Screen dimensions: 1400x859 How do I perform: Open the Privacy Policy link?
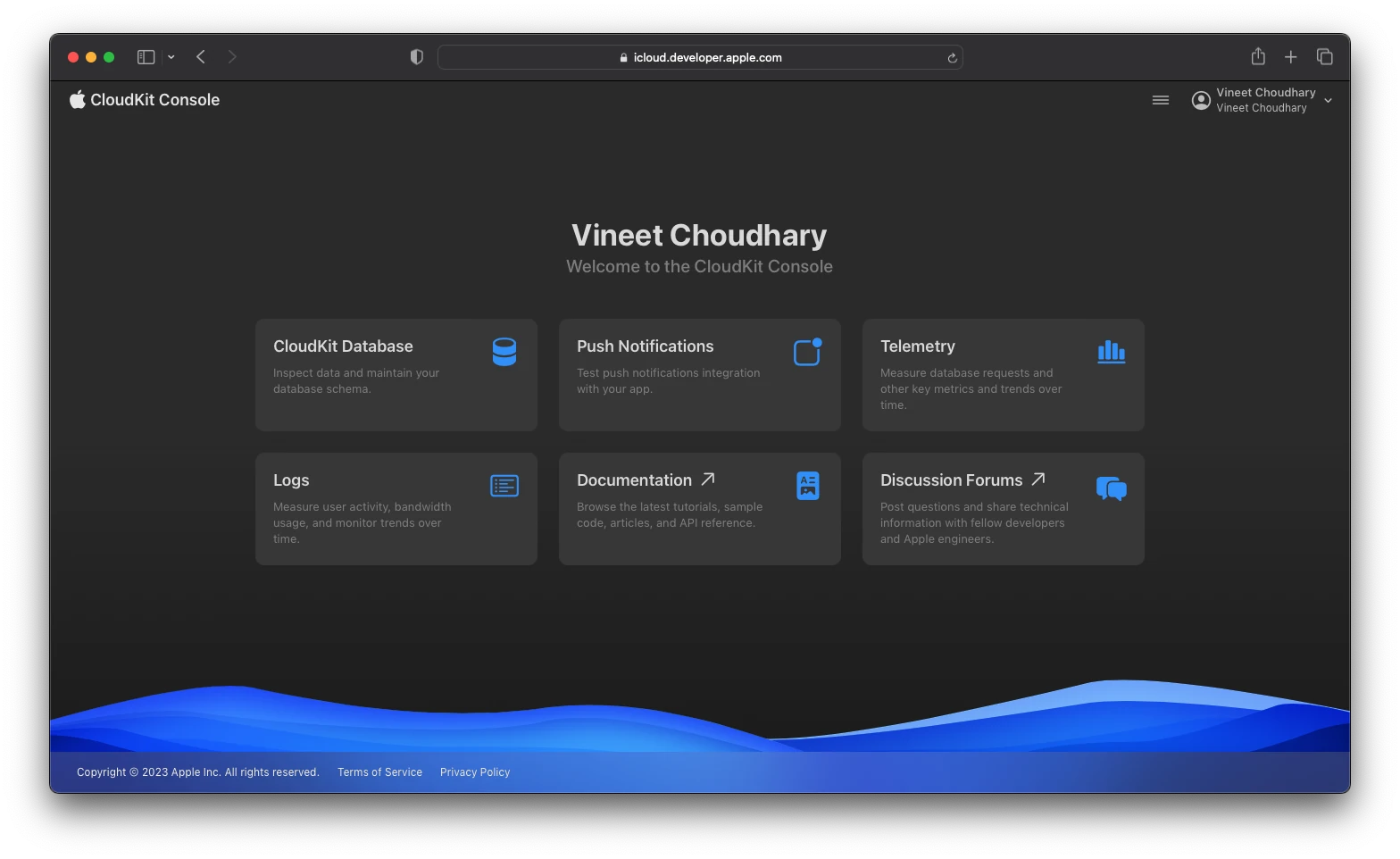point(475,772)
